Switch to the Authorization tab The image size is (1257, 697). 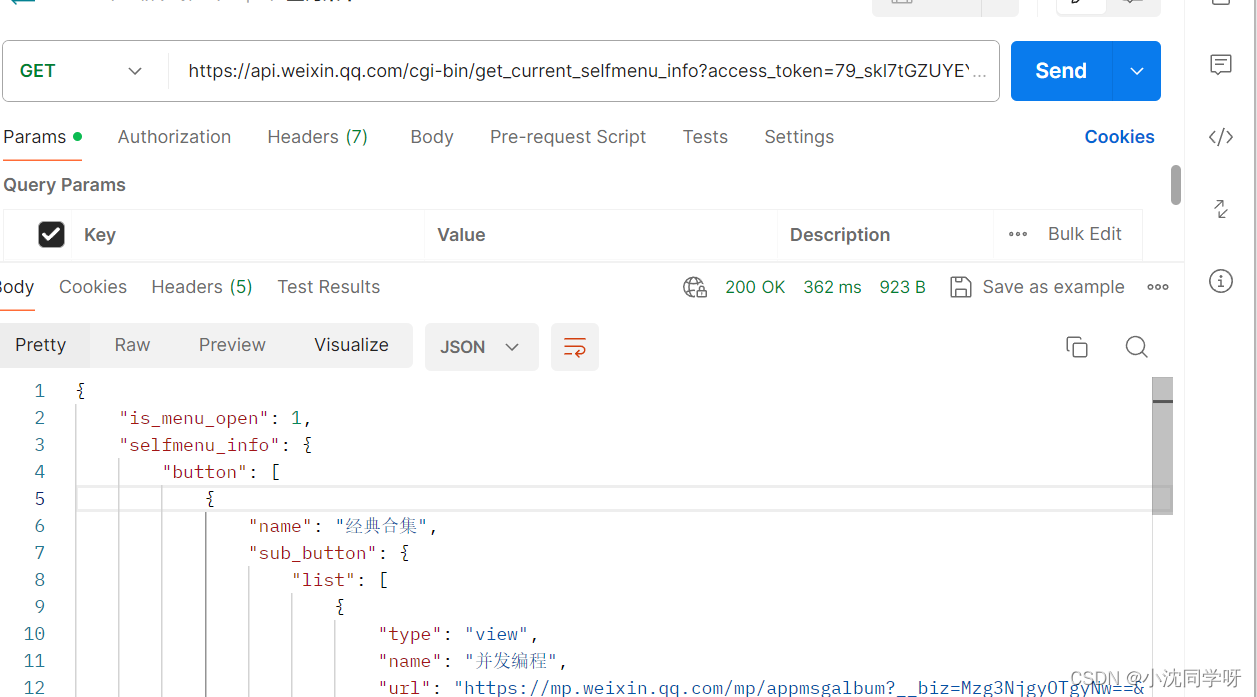[x=174, y=137]
